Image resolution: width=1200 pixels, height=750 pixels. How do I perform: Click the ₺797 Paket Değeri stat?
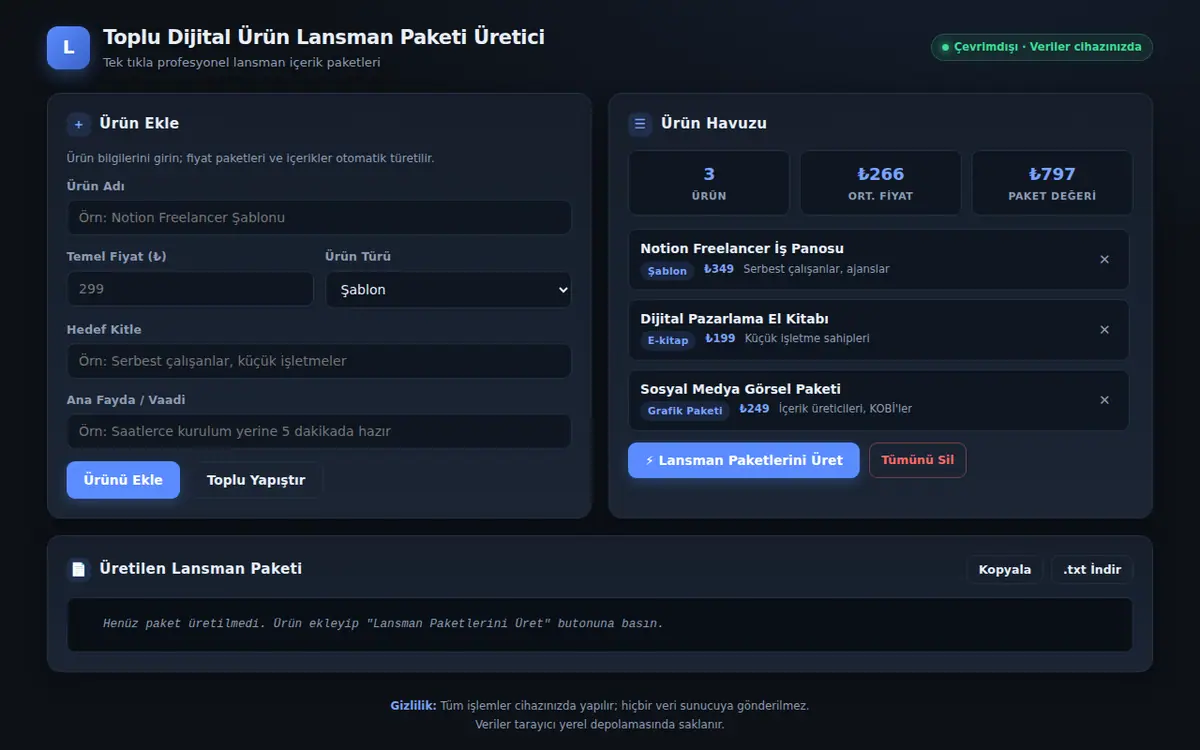coord(1052,183)
